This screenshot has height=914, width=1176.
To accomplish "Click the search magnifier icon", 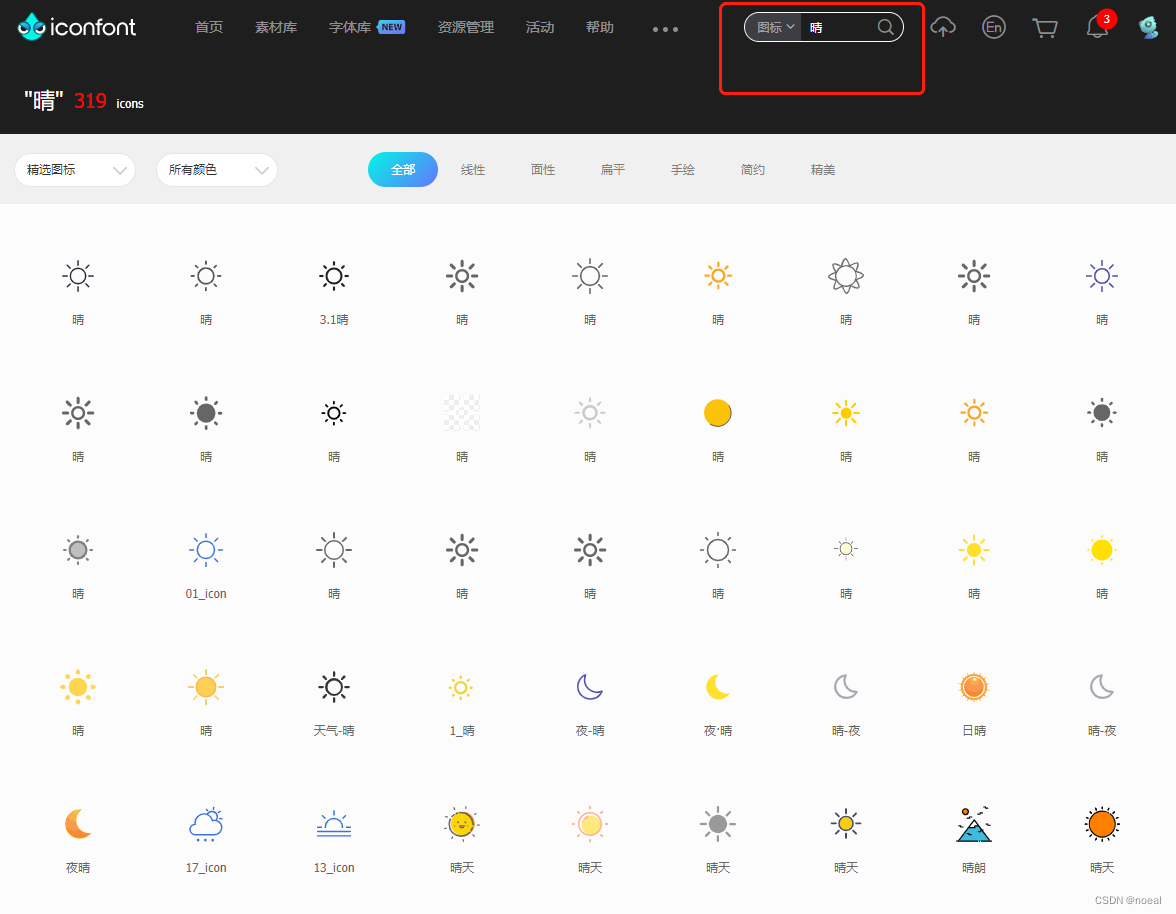I will (x=885, y=27).
